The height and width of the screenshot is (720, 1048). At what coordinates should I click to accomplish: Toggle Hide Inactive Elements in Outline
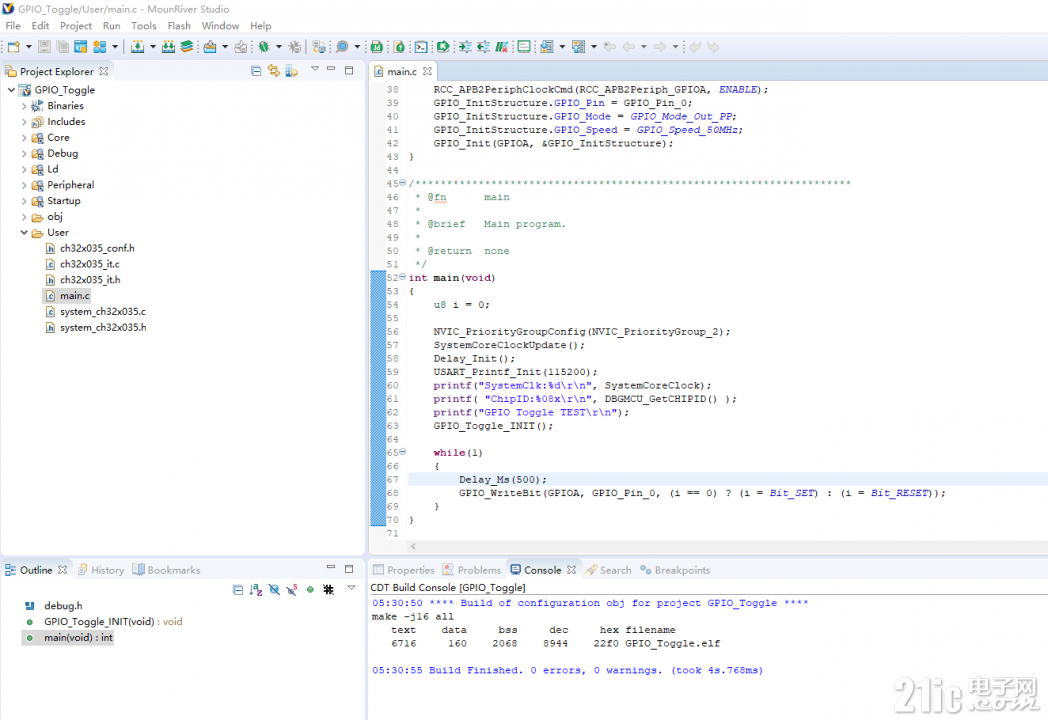(328, 590)
